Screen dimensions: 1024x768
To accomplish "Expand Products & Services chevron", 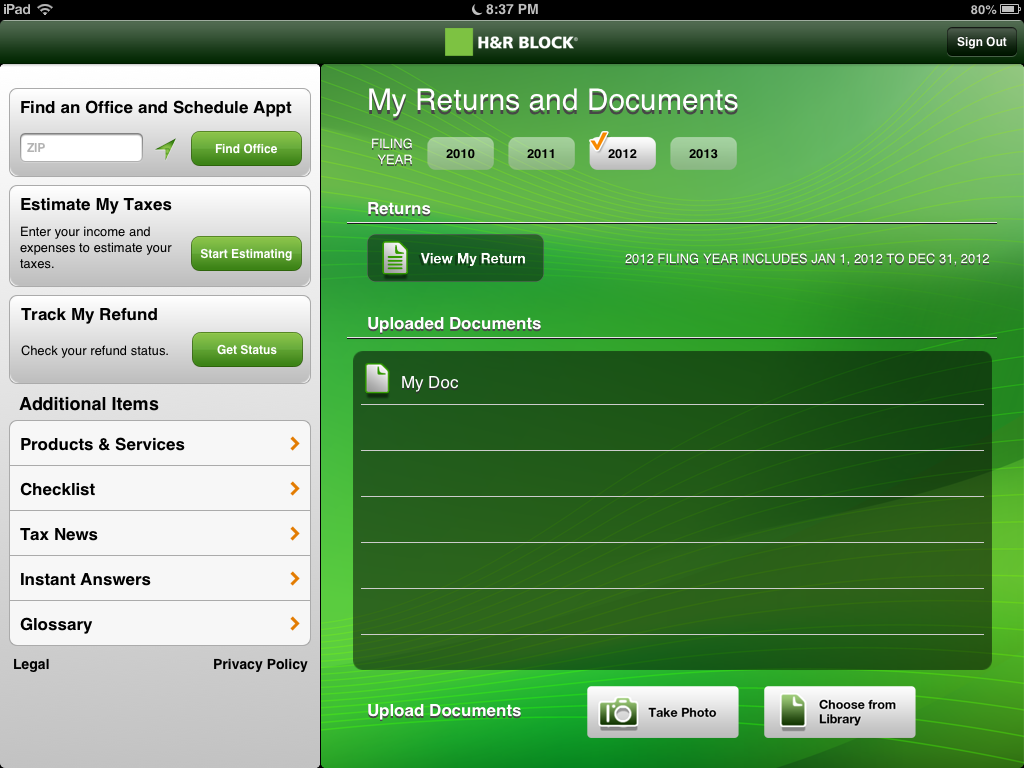I will (x=295, y=443).
